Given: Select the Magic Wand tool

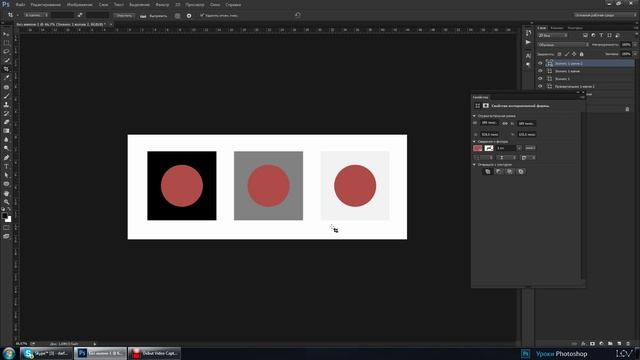Looking at the screenshot, I should [6, 60].
